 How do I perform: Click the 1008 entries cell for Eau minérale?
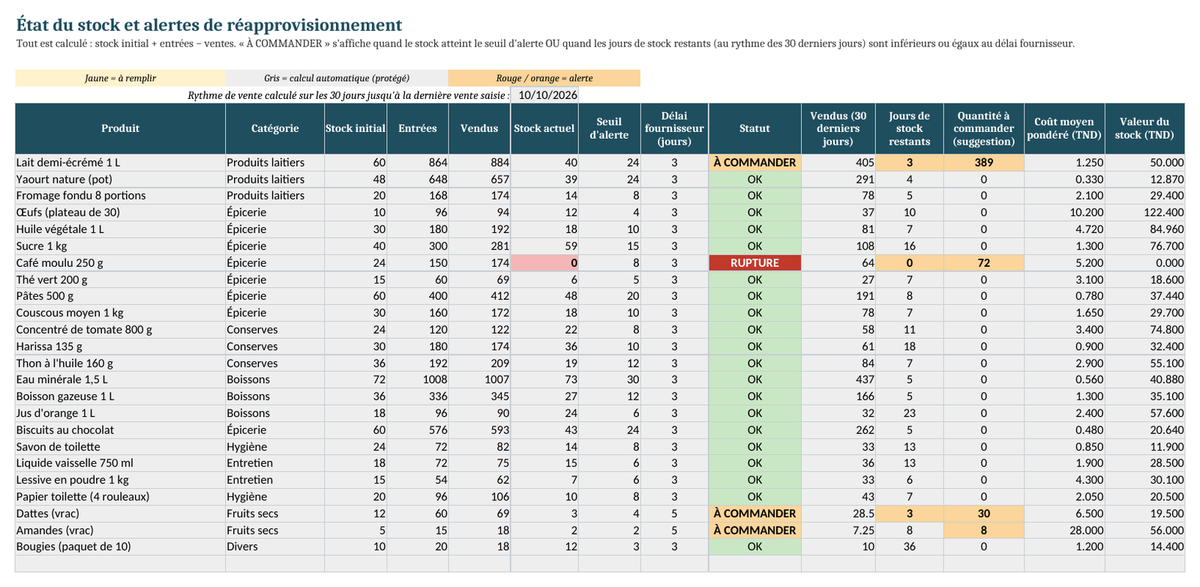(418, 380)
